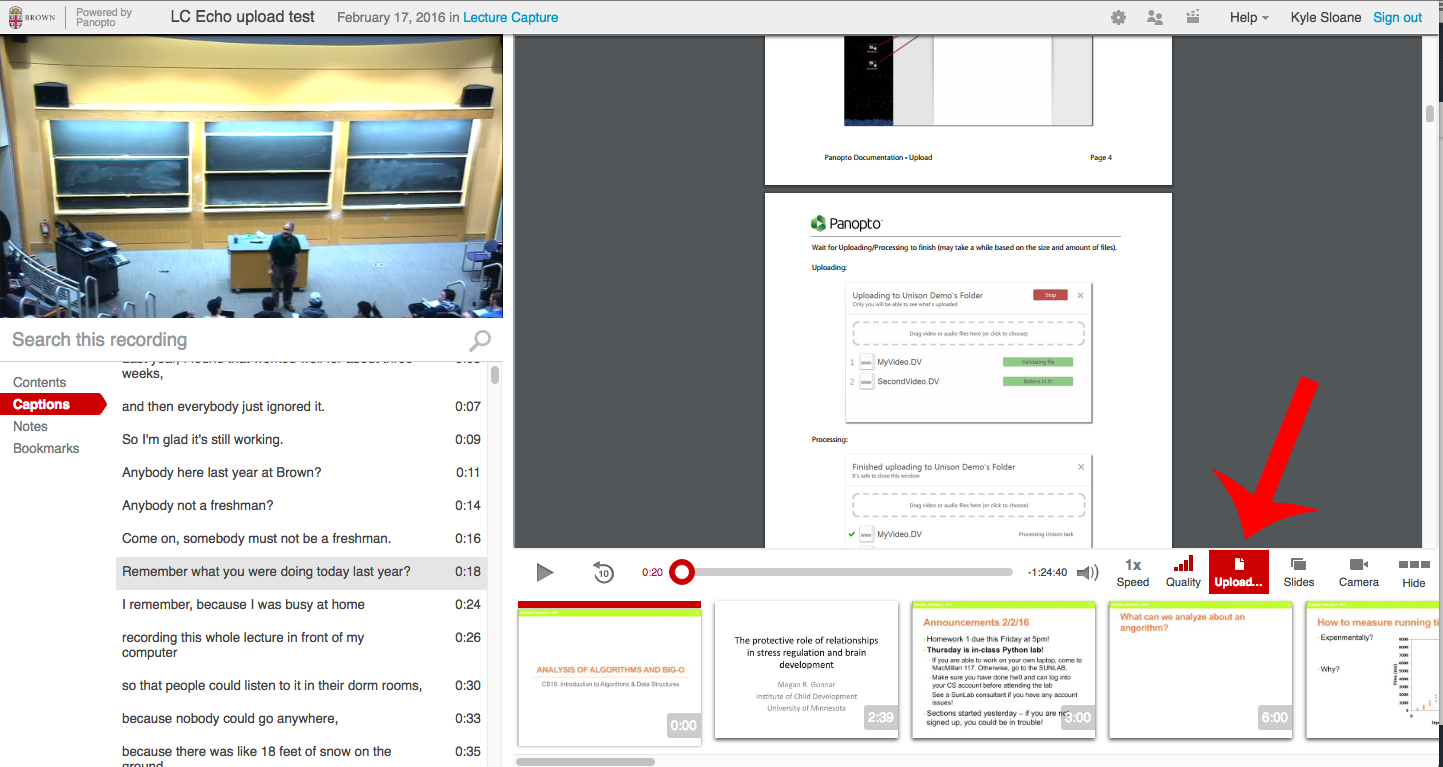This screenshot has width=1443, height=767.
Task: Toggle the Camera stream
Action: pos(1359,572)
